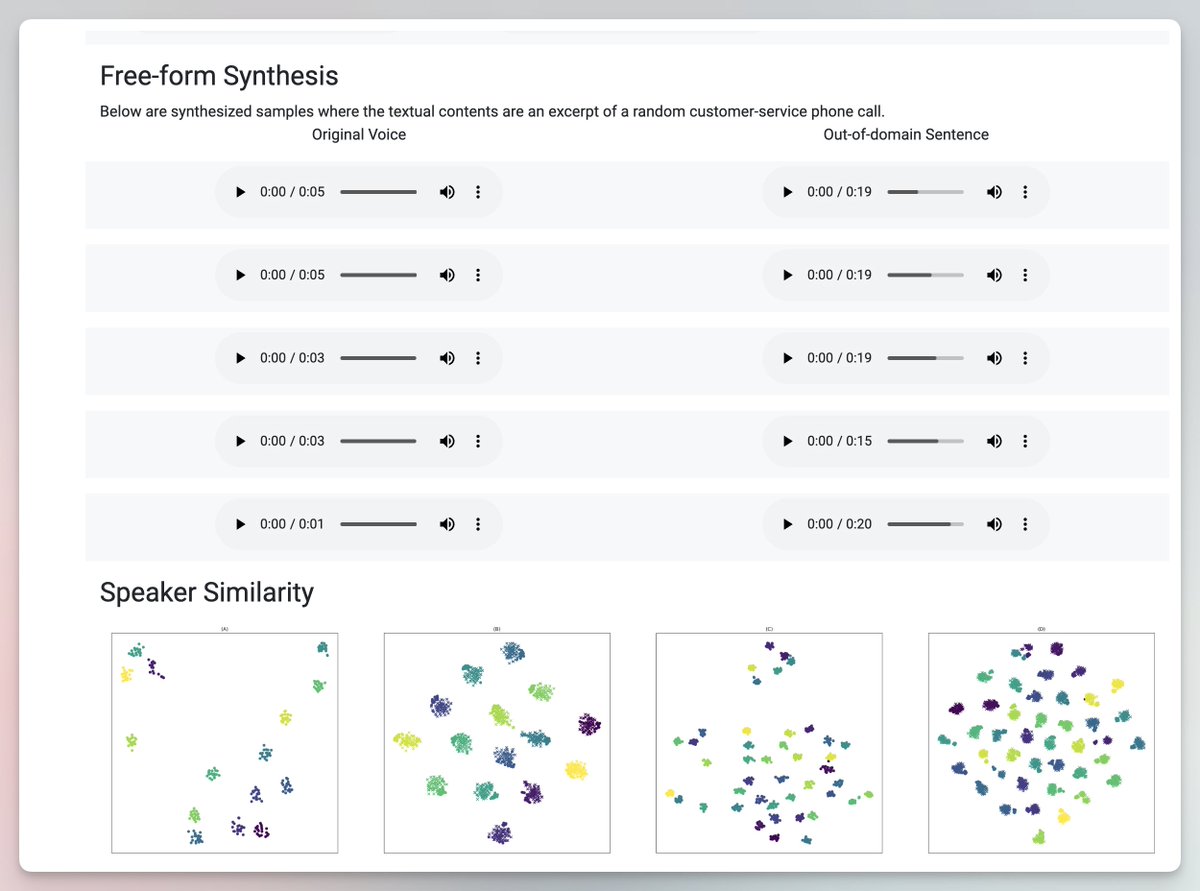Play the second 0:03 Original Voice sample
The height and width of the screenshot is (891, 1200).
click(x=240, y=441)
